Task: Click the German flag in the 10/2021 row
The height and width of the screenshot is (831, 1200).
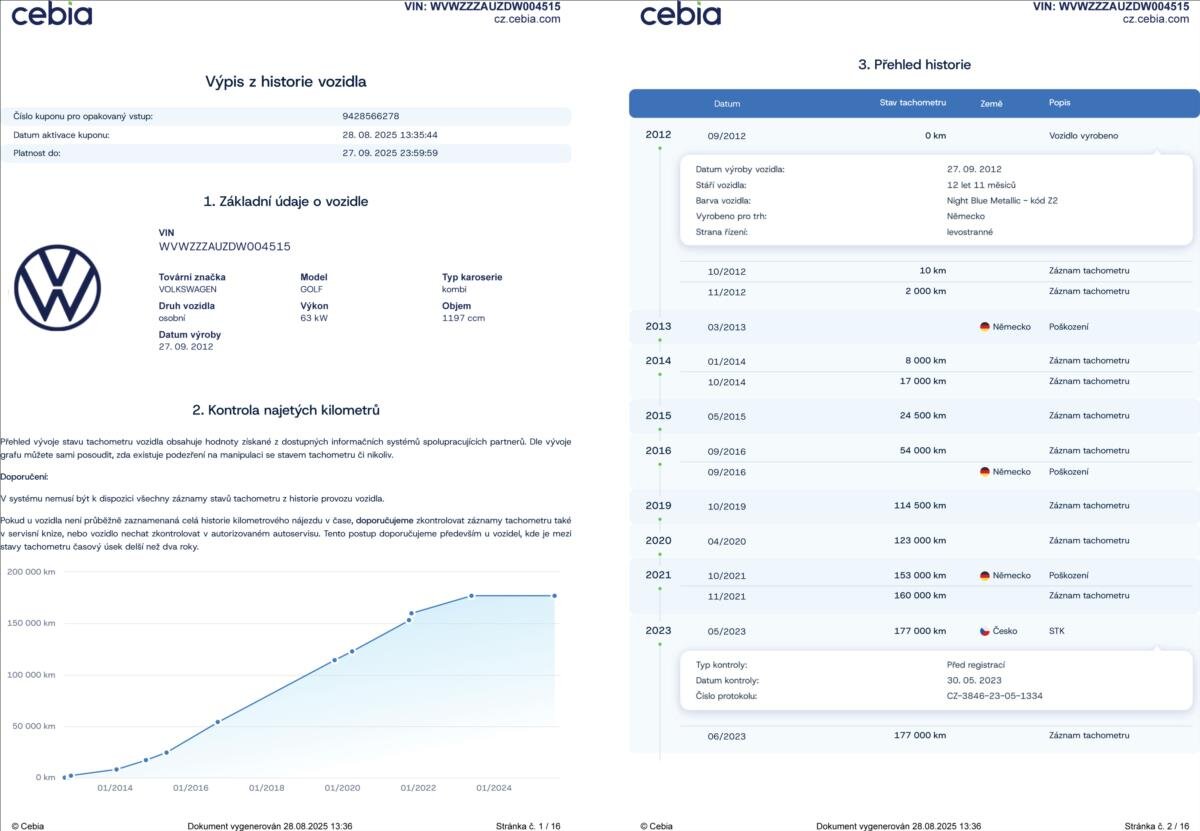Action: pos(984,576)
